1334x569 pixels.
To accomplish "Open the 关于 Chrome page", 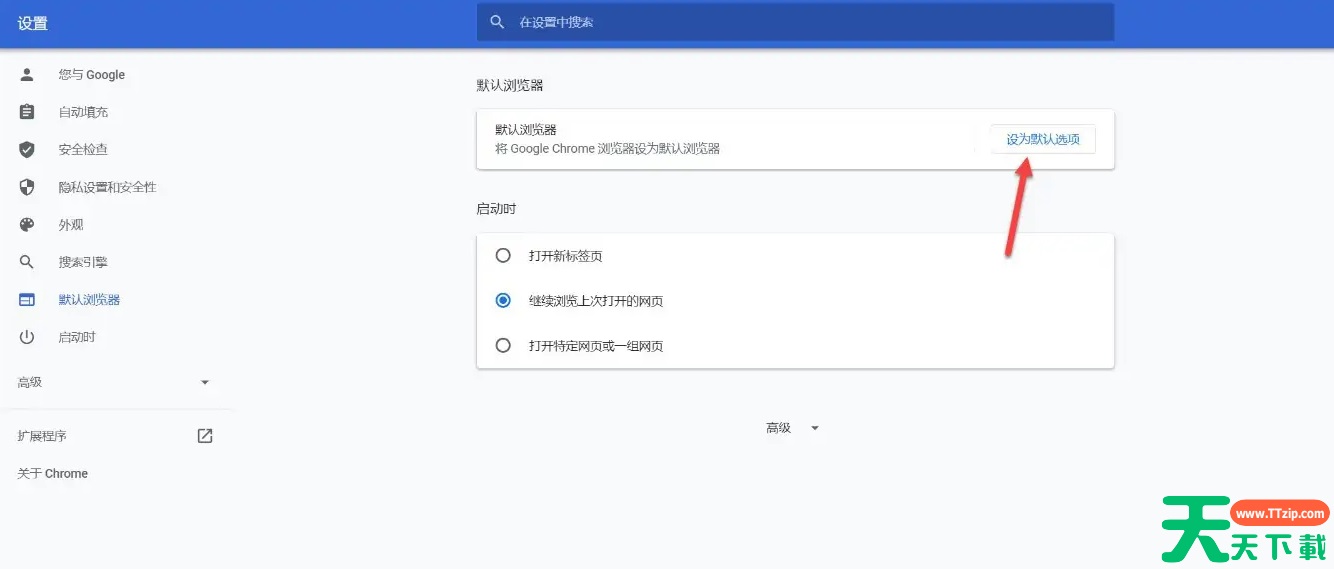I will pyautogui.click(x=53, y=474).
